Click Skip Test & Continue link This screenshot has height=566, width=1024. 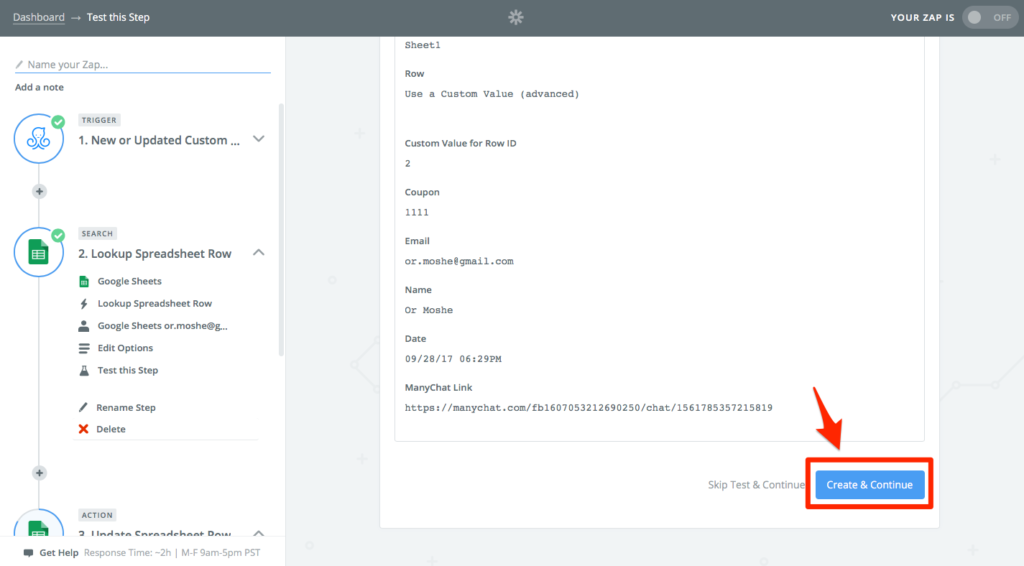coord(756,484)
